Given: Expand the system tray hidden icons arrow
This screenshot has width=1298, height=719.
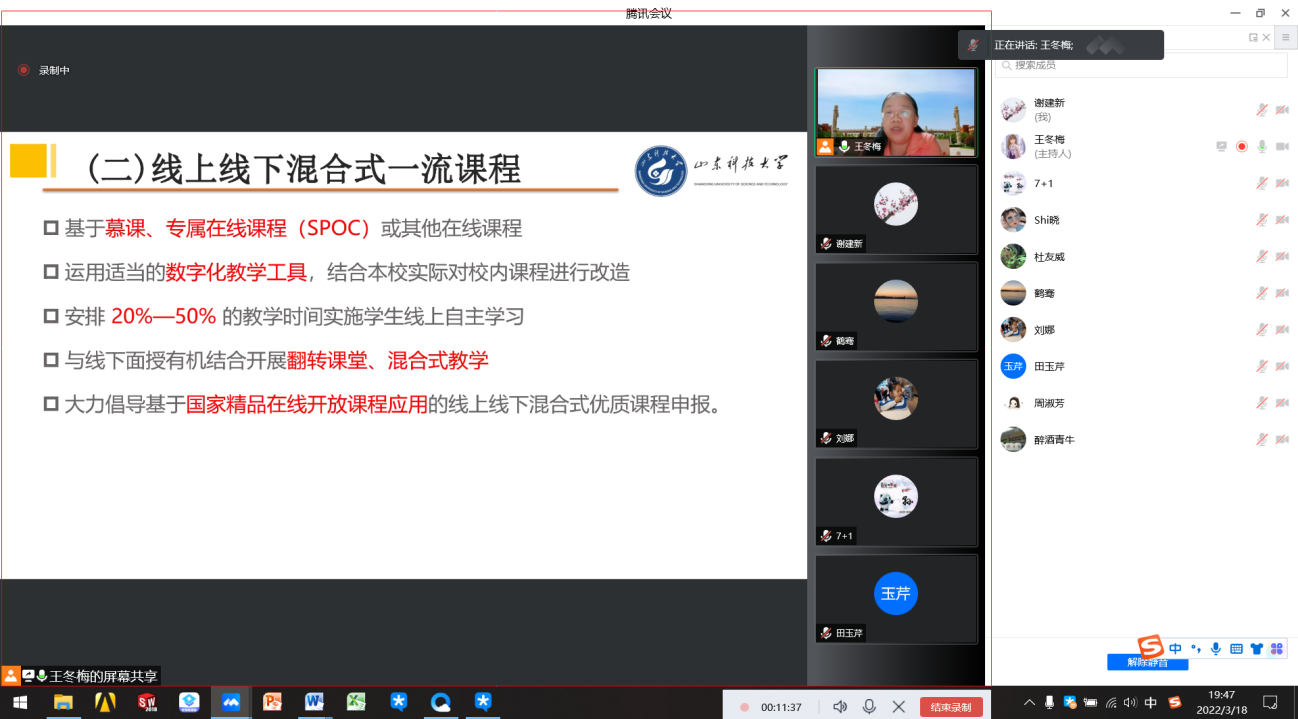Looking at the screenshot, I should [x=1029, y=702].
